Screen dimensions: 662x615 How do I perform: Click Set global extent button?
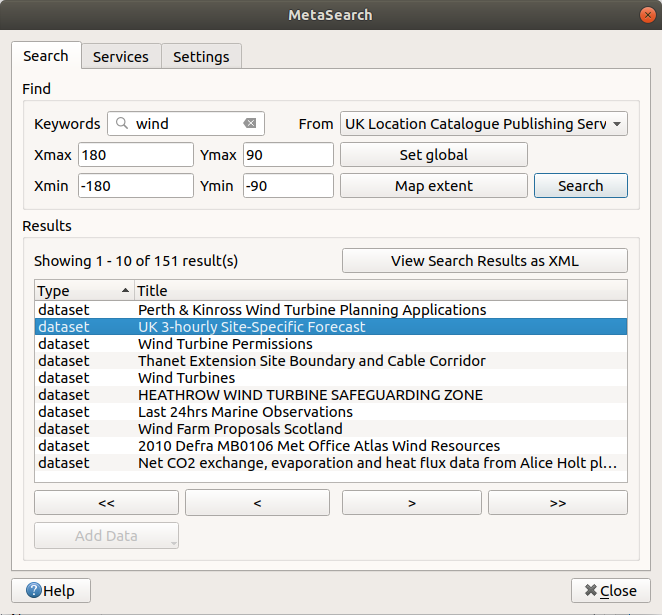coord(433,155)
